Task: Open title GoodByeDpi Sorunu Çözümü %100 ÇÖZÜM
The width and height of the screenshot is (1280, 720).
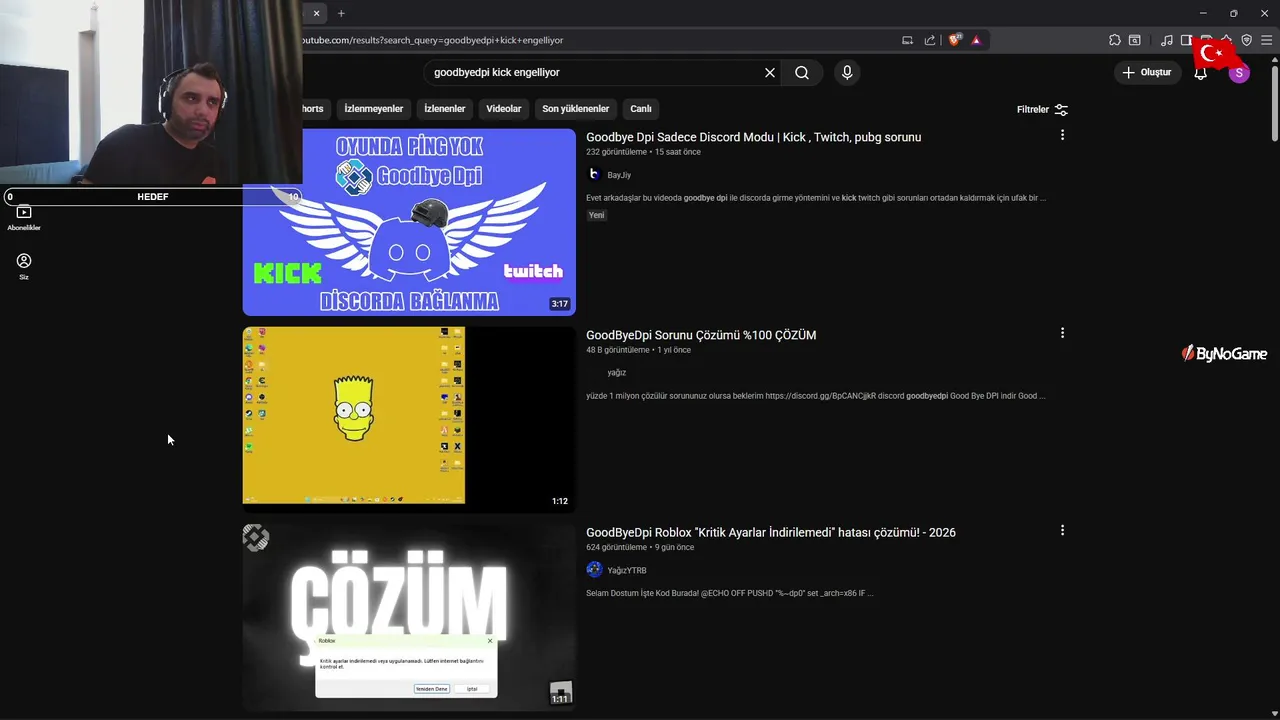Action: click(x=701, y=335)
